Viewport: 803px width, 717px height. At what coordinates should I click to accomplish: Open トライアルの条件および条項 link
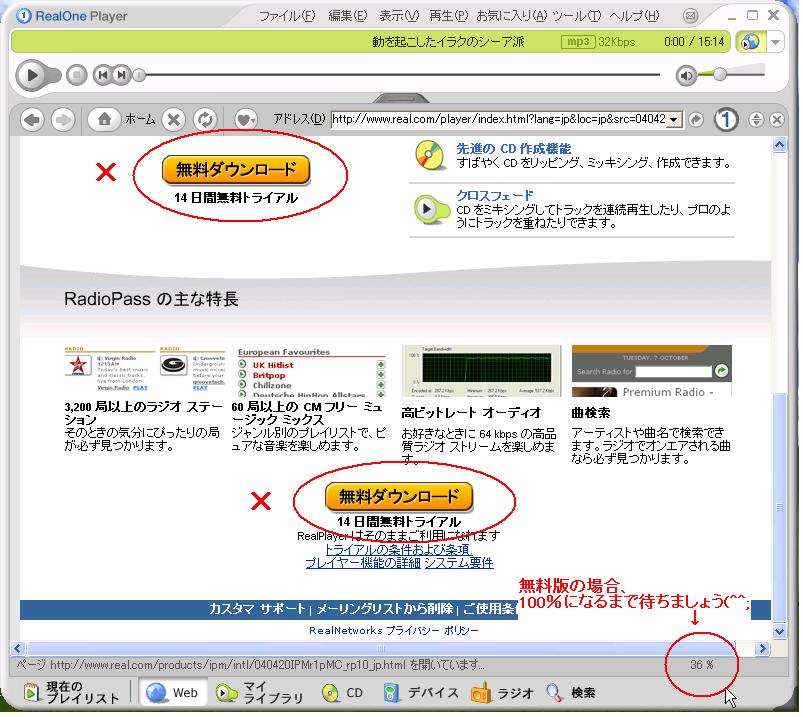click(399, 550)
